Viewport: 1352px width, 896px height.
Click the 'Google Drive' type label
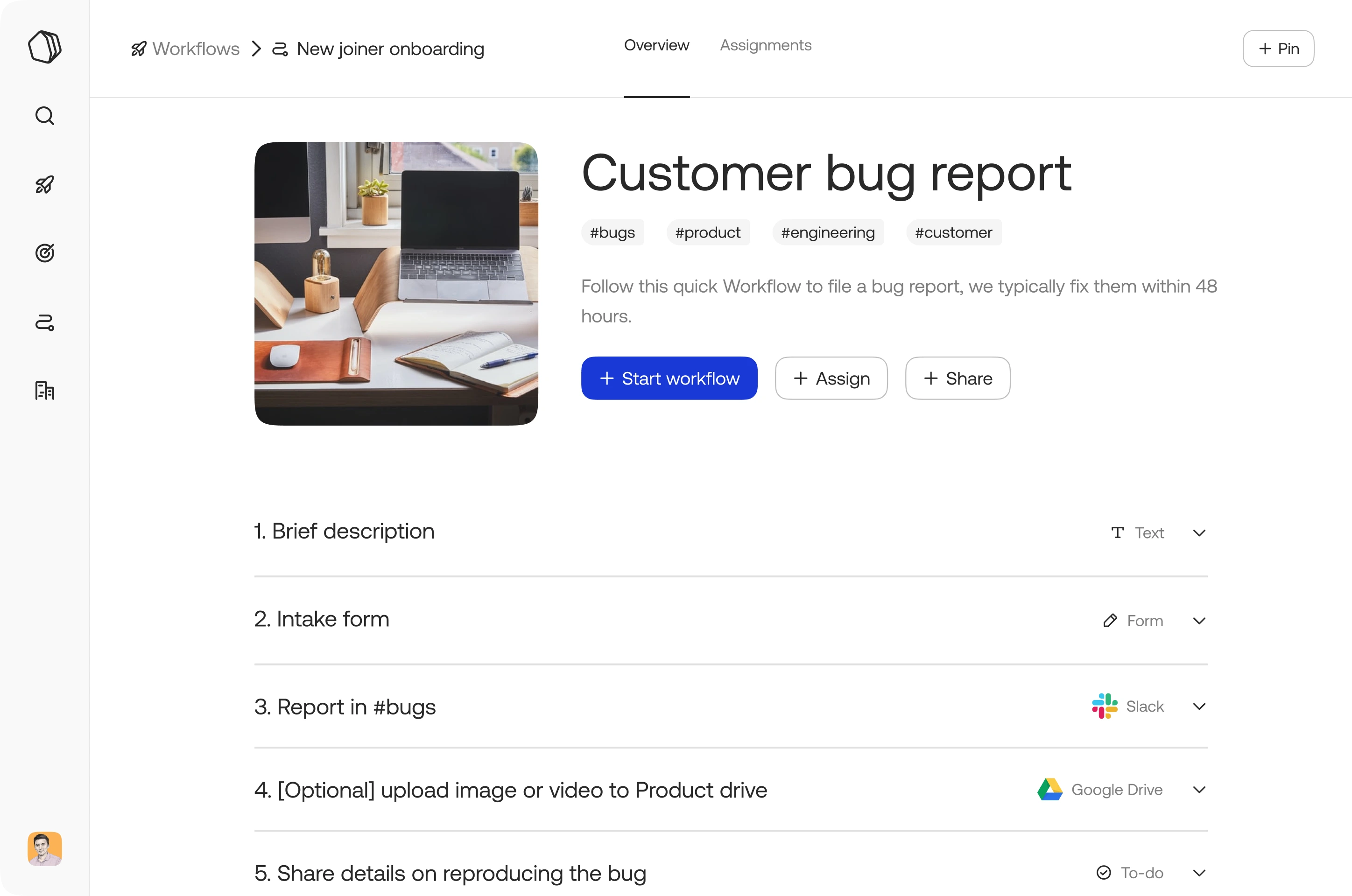pyautogui.click(x=1116, y=790)
